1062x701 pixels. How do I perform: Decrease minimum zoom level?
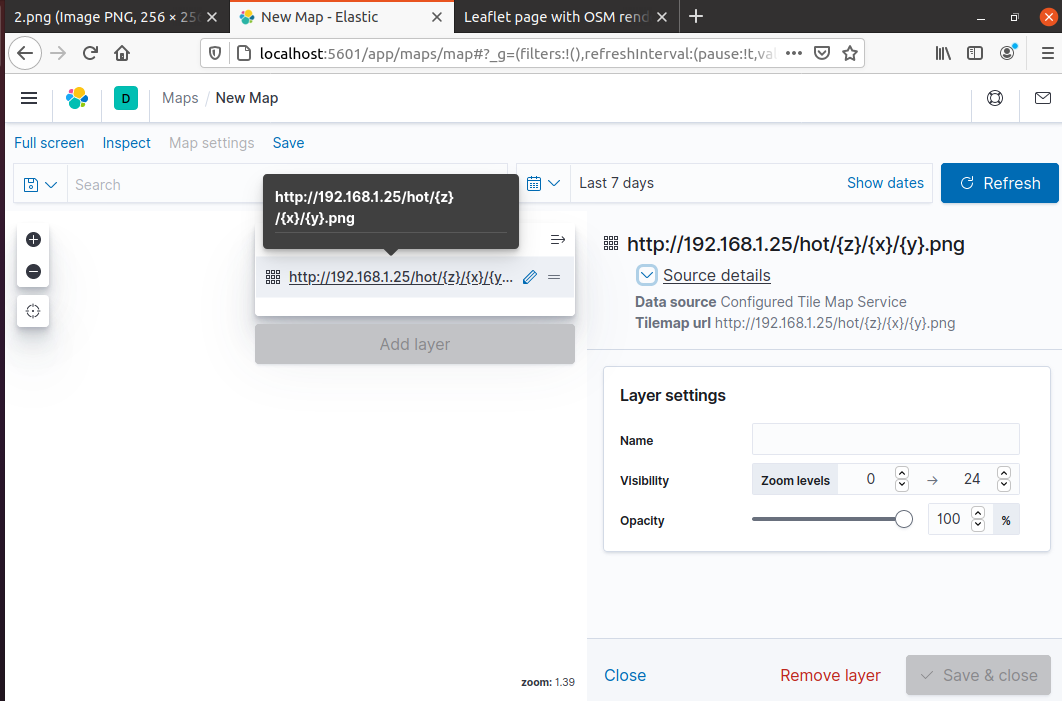901,485
